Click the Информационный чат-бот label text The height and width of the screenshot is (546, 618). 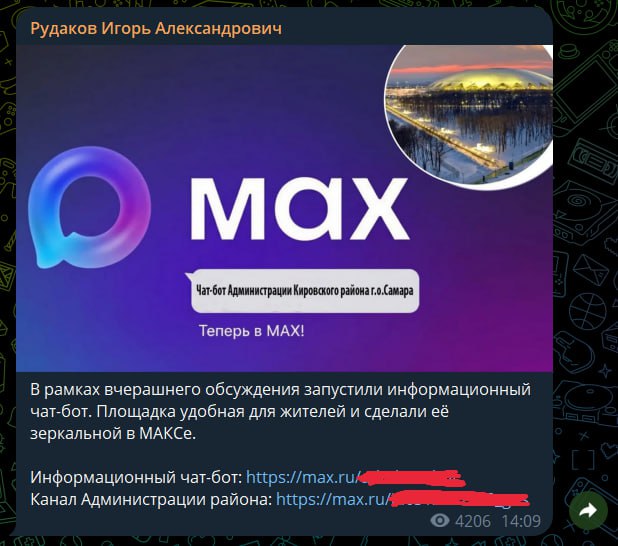[x=137, y=477]
